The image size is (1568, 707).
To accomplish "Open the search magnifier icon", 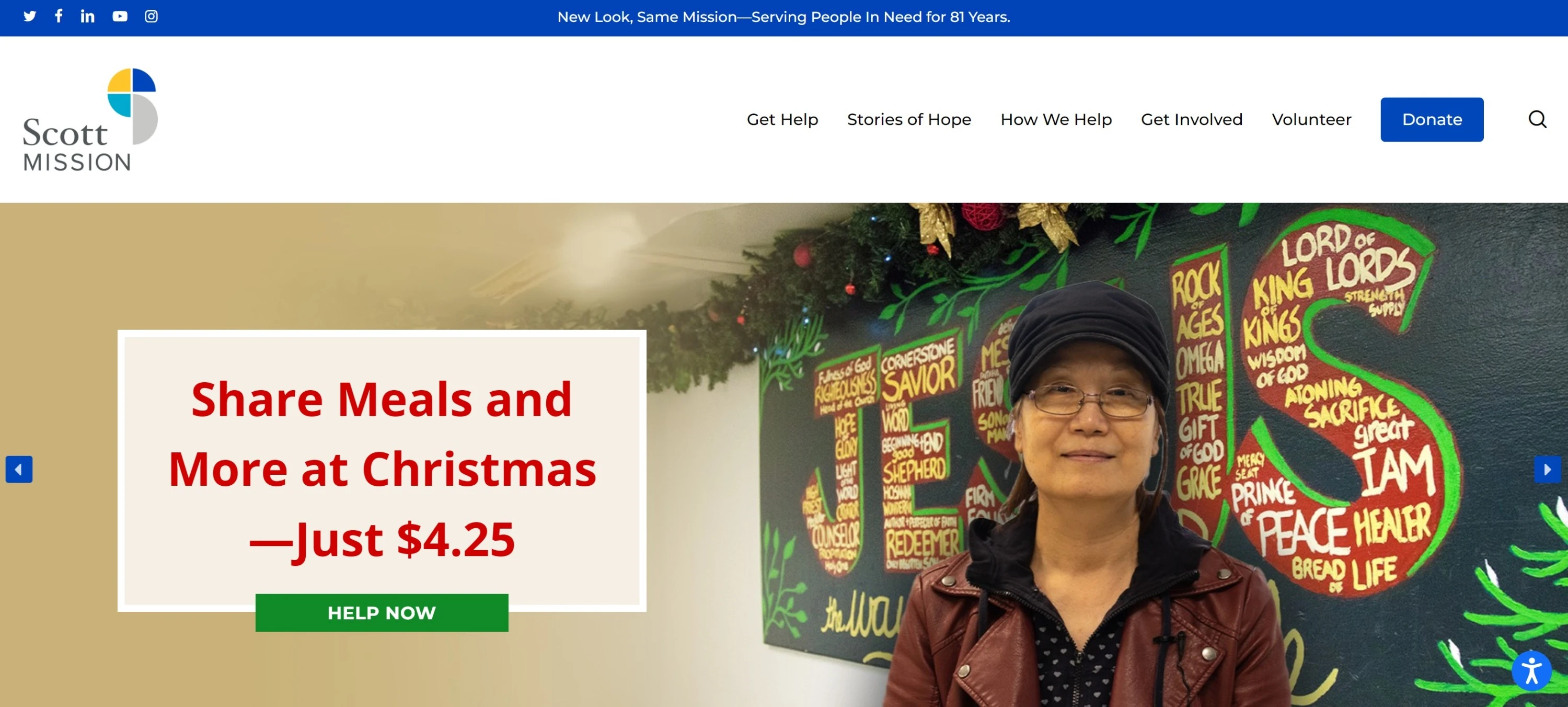I will (1538, 119).
